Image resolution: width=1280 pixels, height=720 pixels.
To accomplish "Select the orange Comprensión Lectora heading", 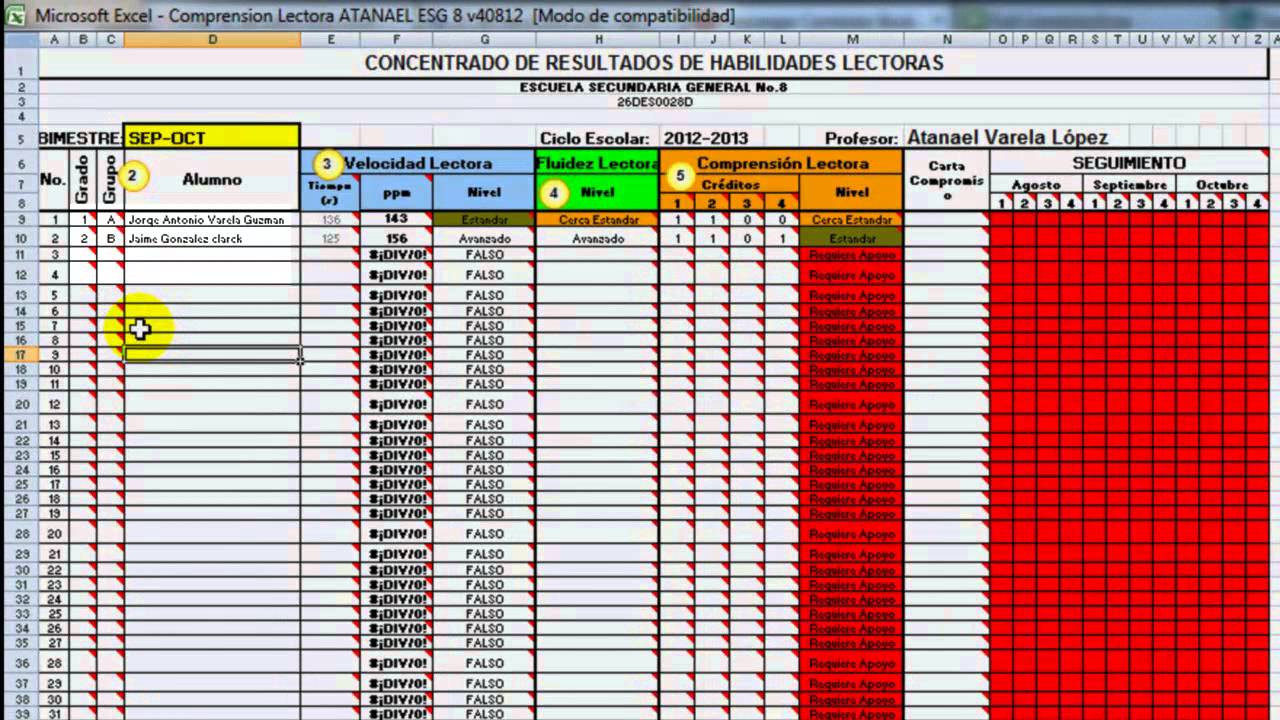I will click(x=782, y=163).
